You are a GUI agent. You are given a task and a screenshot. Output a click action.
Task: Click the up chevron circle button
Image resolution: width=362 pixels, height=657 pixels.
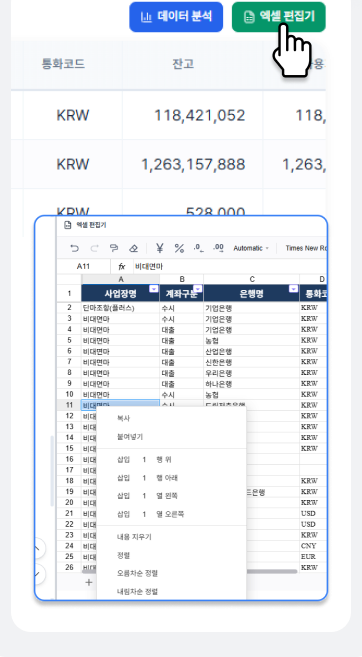(x=38, y=548)
